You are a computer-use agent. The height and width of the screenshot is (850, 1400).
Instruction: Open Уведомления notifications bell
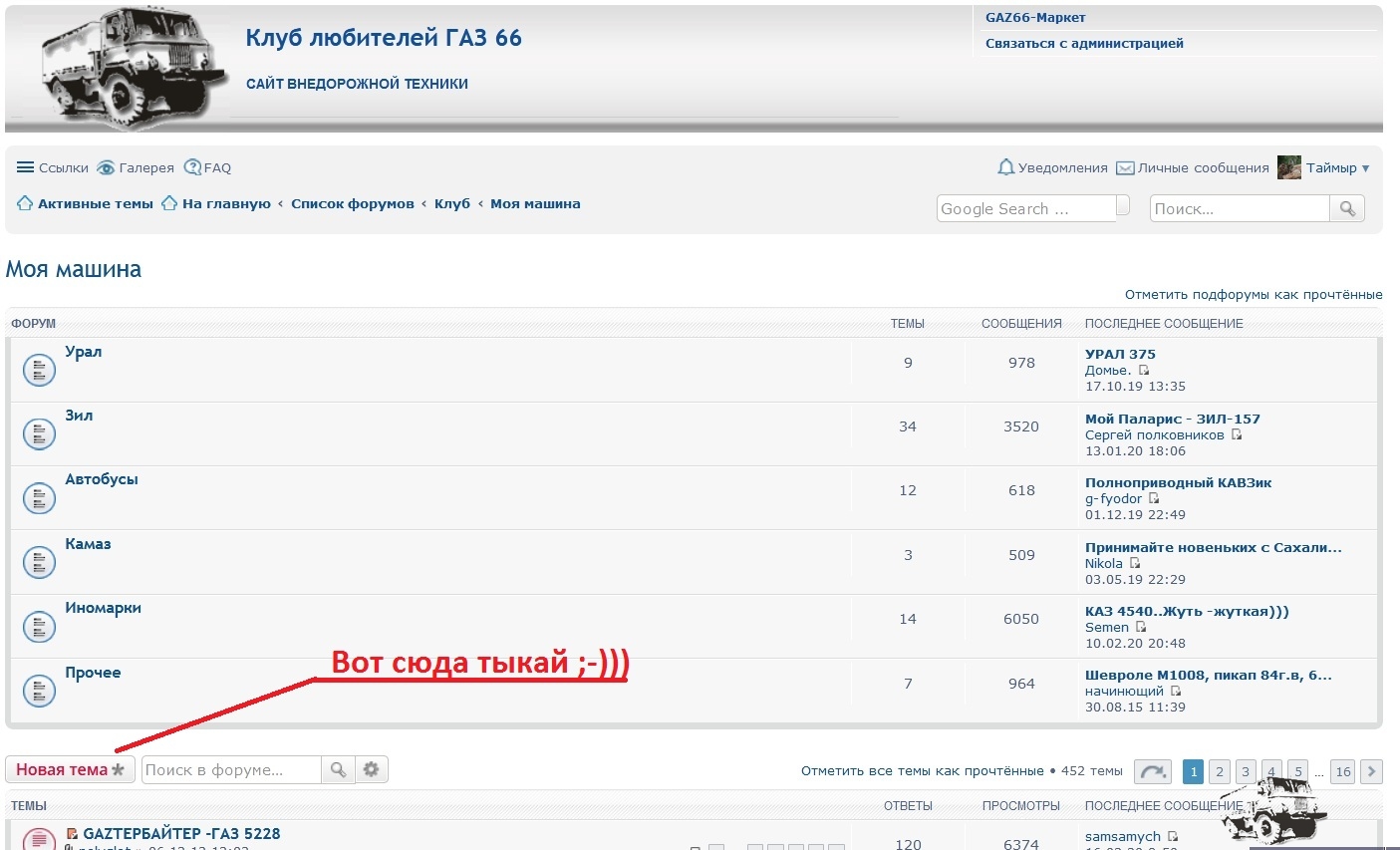pos(1052,167)
